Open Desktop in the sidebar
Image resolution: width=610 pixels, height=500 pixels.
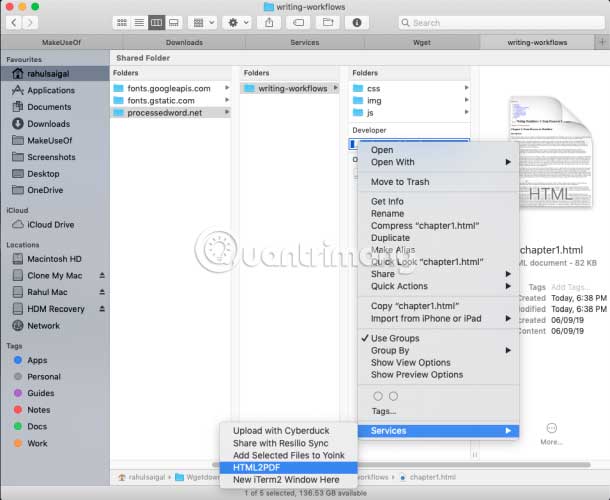pyautogui.click(x=54, y=174)
